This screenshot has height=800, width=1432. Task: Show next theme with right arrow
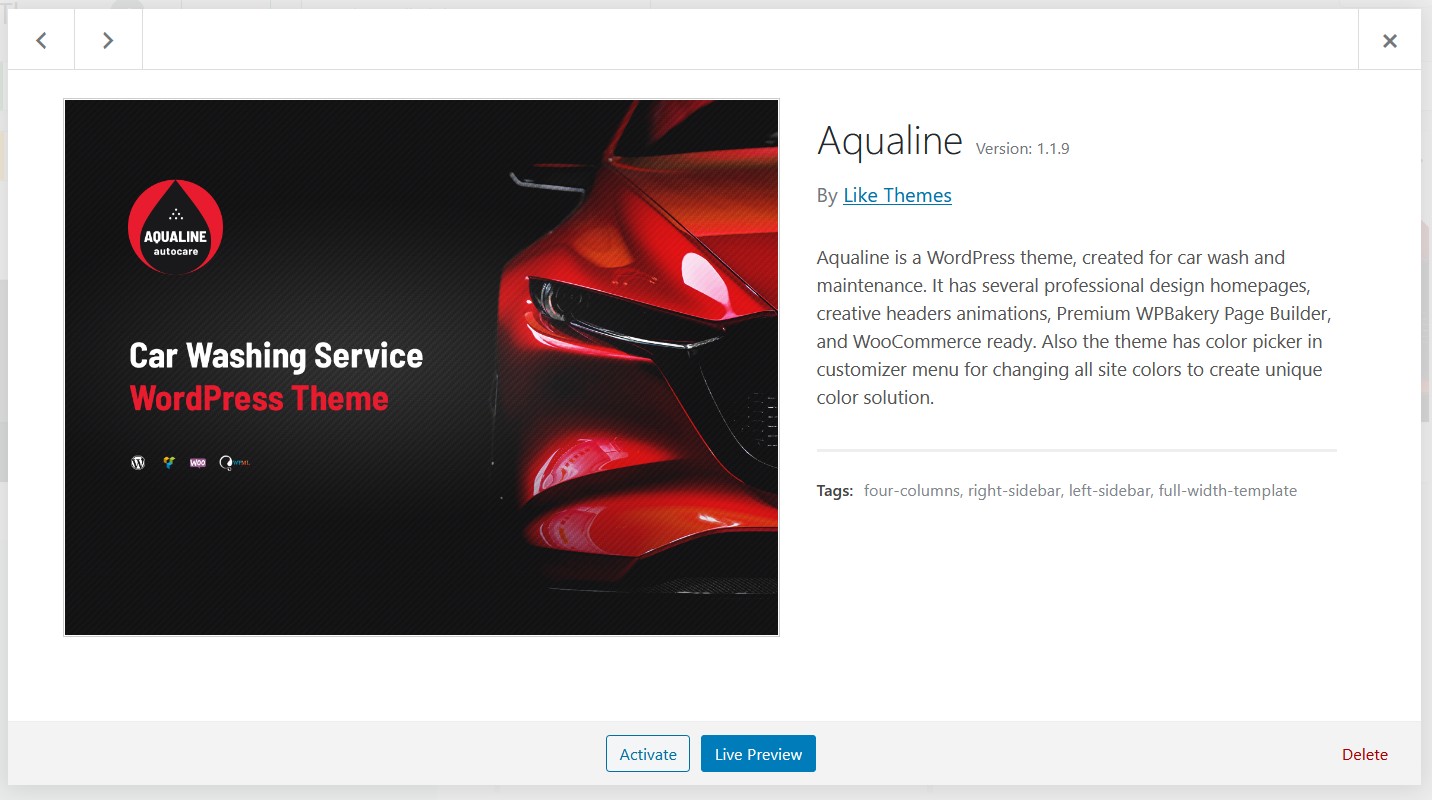[x=108, y=40]
